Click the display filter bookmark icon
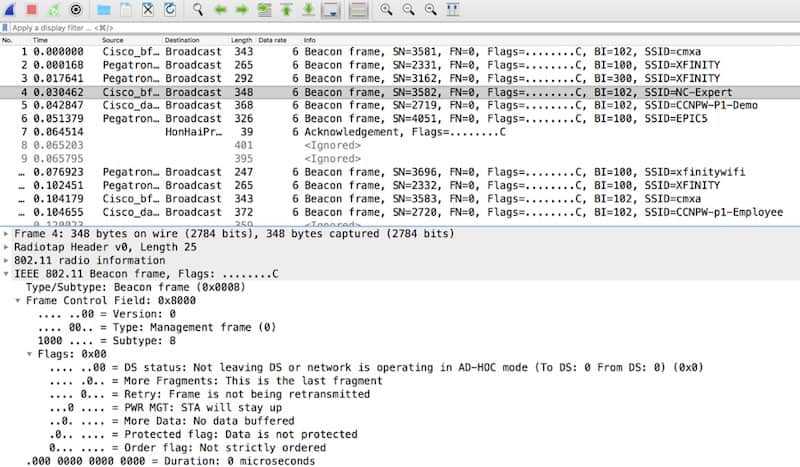The image size is (800, 467). 5,28
